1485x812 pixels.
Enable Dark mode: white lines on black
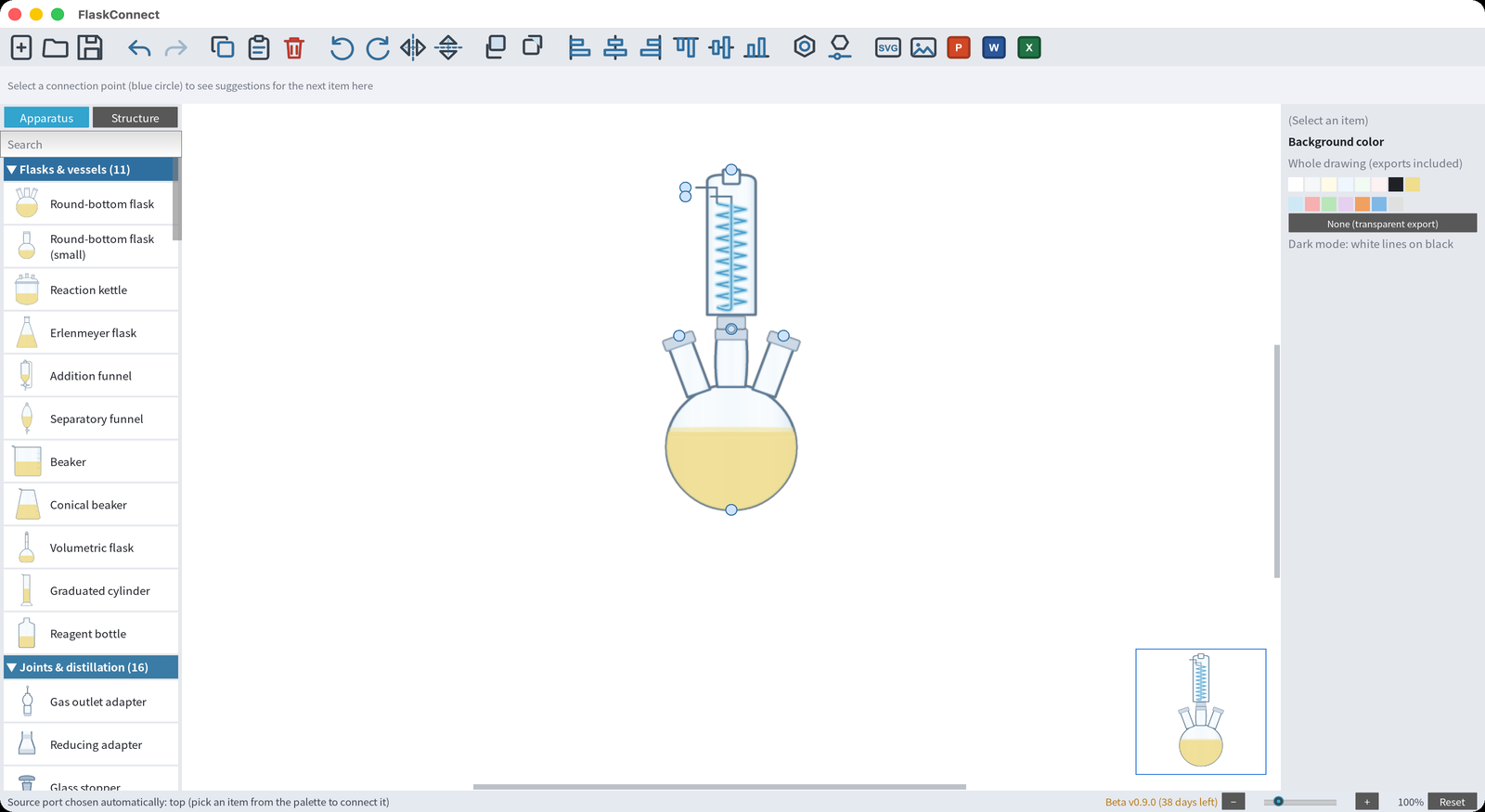(1370, 244)
